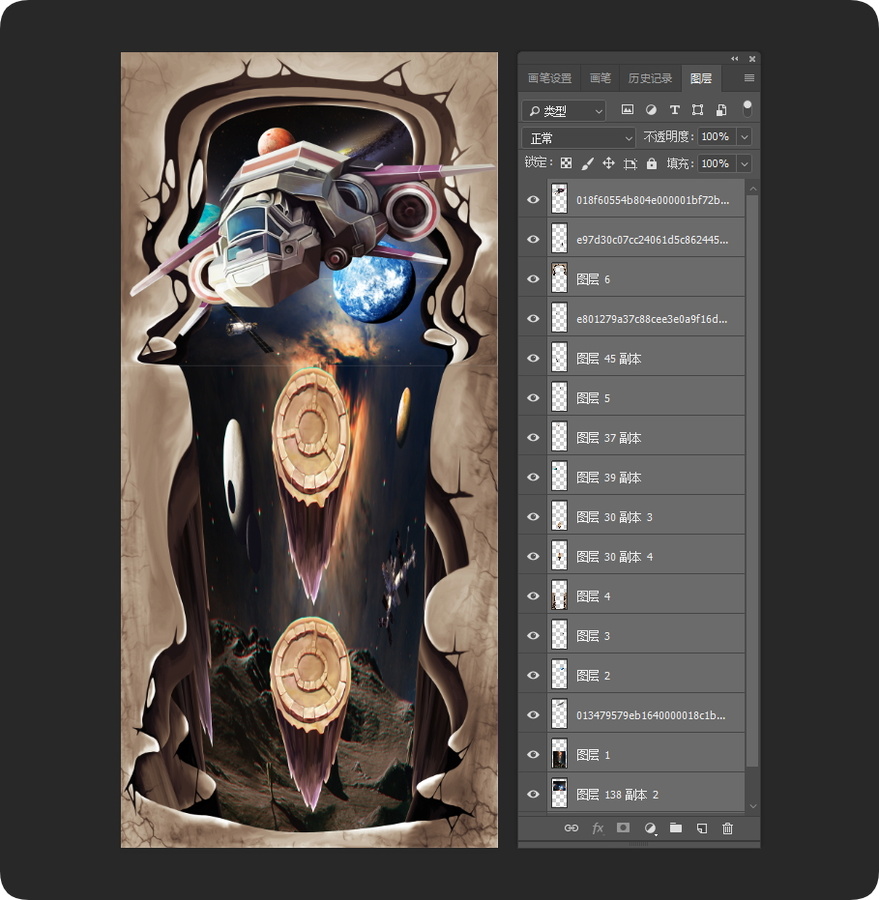The width and height of the screenshot is (879, 900).
Task: Click the scroll down arrow in layers list
Action: pyautogui.click(x=753, y=806)
